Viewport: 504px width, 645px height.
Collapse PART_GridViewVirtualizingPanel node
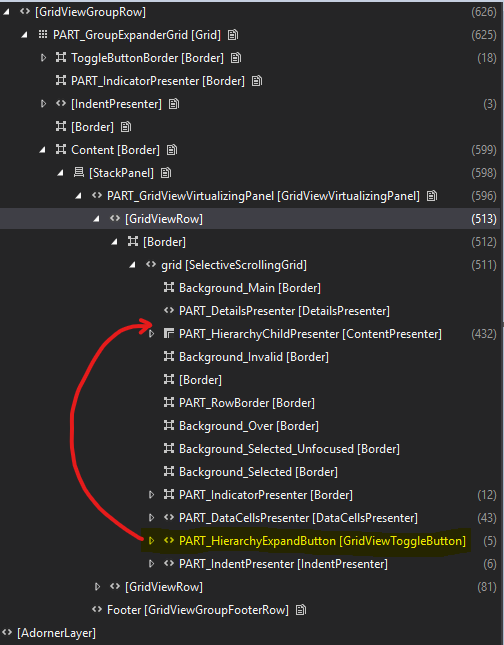pos(79,196)
